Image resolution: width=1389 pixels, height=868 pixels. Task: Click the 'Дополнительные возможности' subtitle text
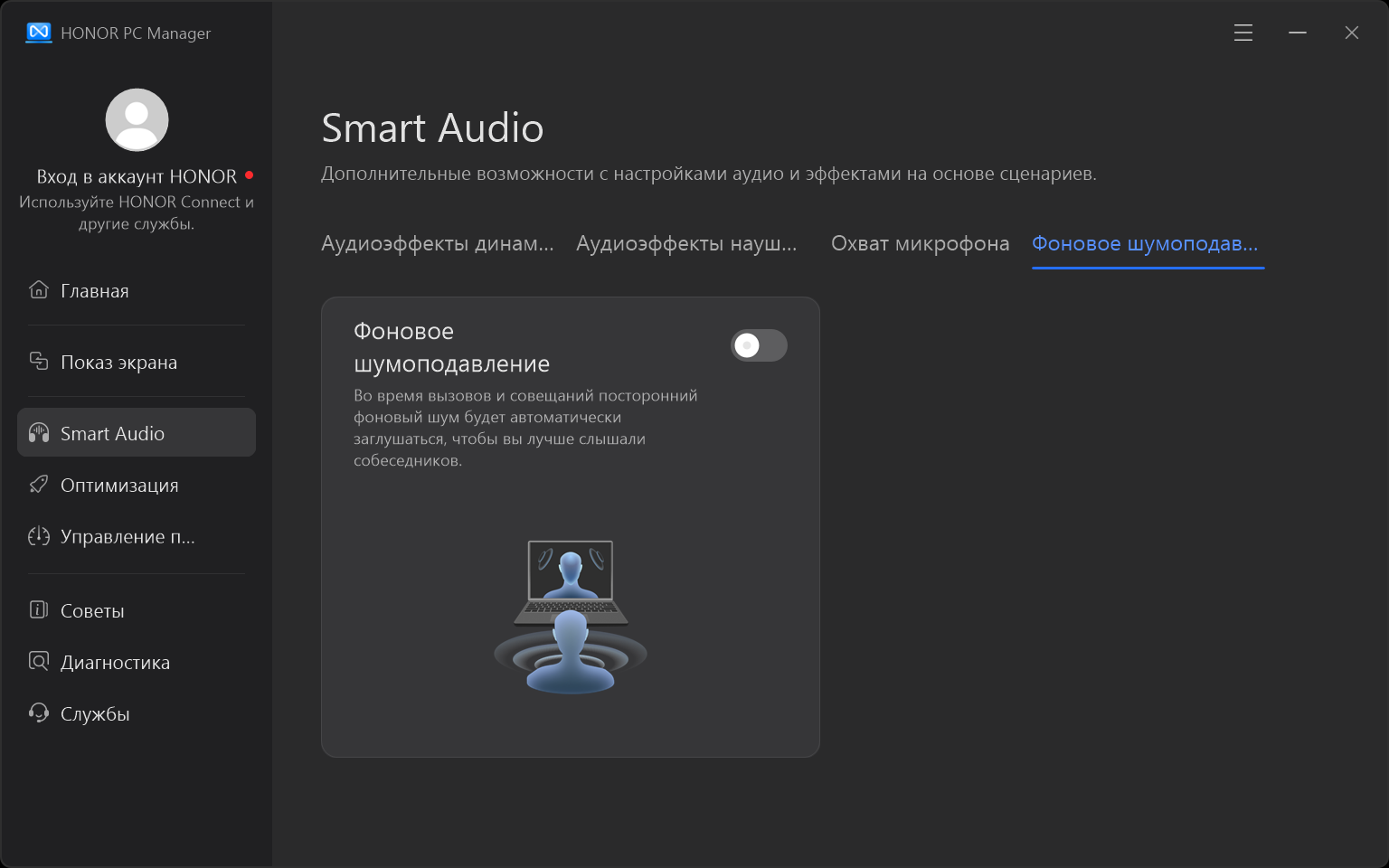pyautogui.click(x=709, y=174)
